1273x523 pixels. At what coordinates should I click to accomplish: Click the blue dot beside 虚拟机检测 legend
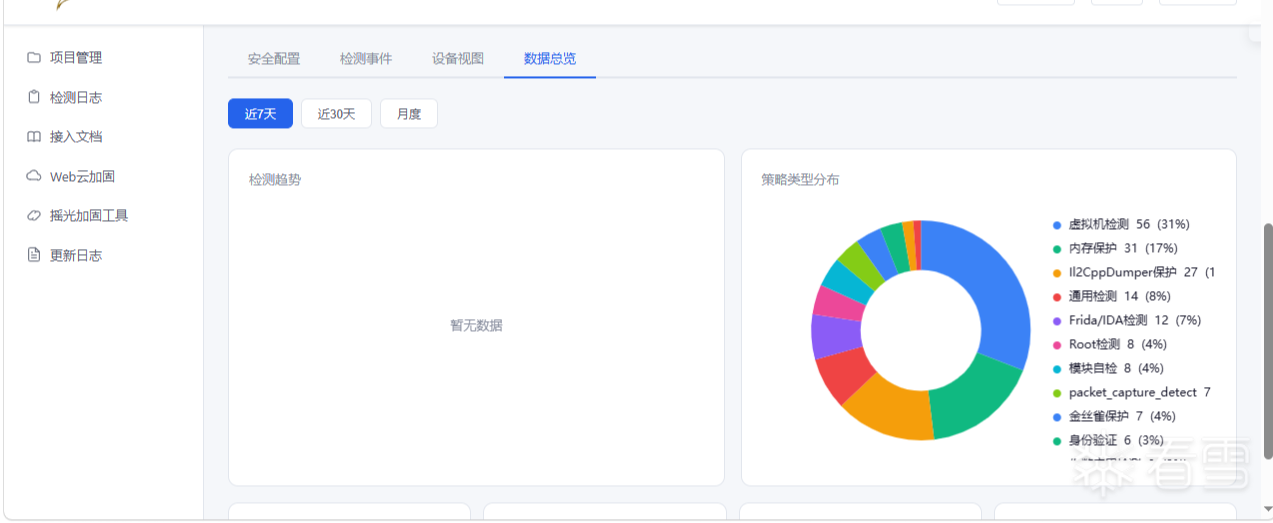[1057, 225]
